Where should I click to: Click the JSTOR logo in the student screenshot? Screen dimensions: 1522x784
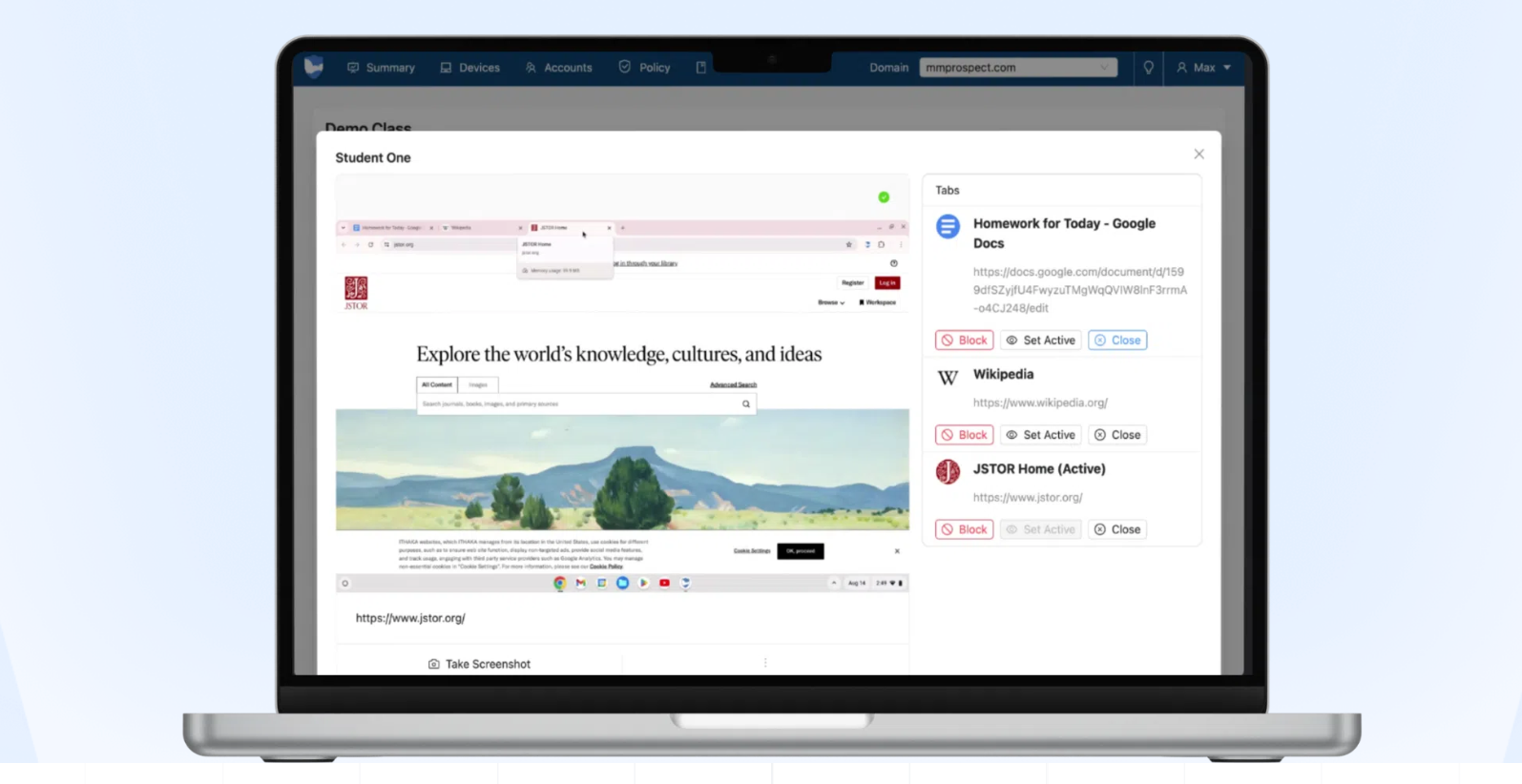tap(356, 293)
